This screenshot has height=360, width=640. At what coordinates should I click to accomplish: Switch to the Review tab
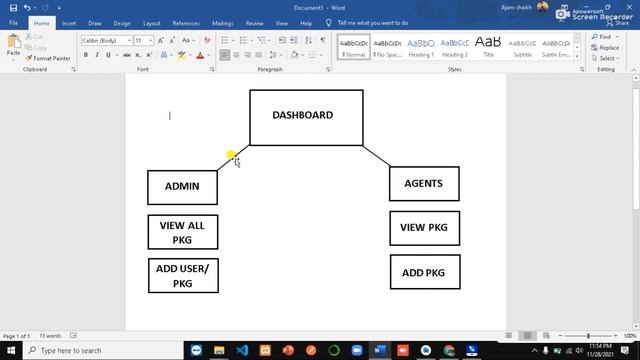click(254, 23)
